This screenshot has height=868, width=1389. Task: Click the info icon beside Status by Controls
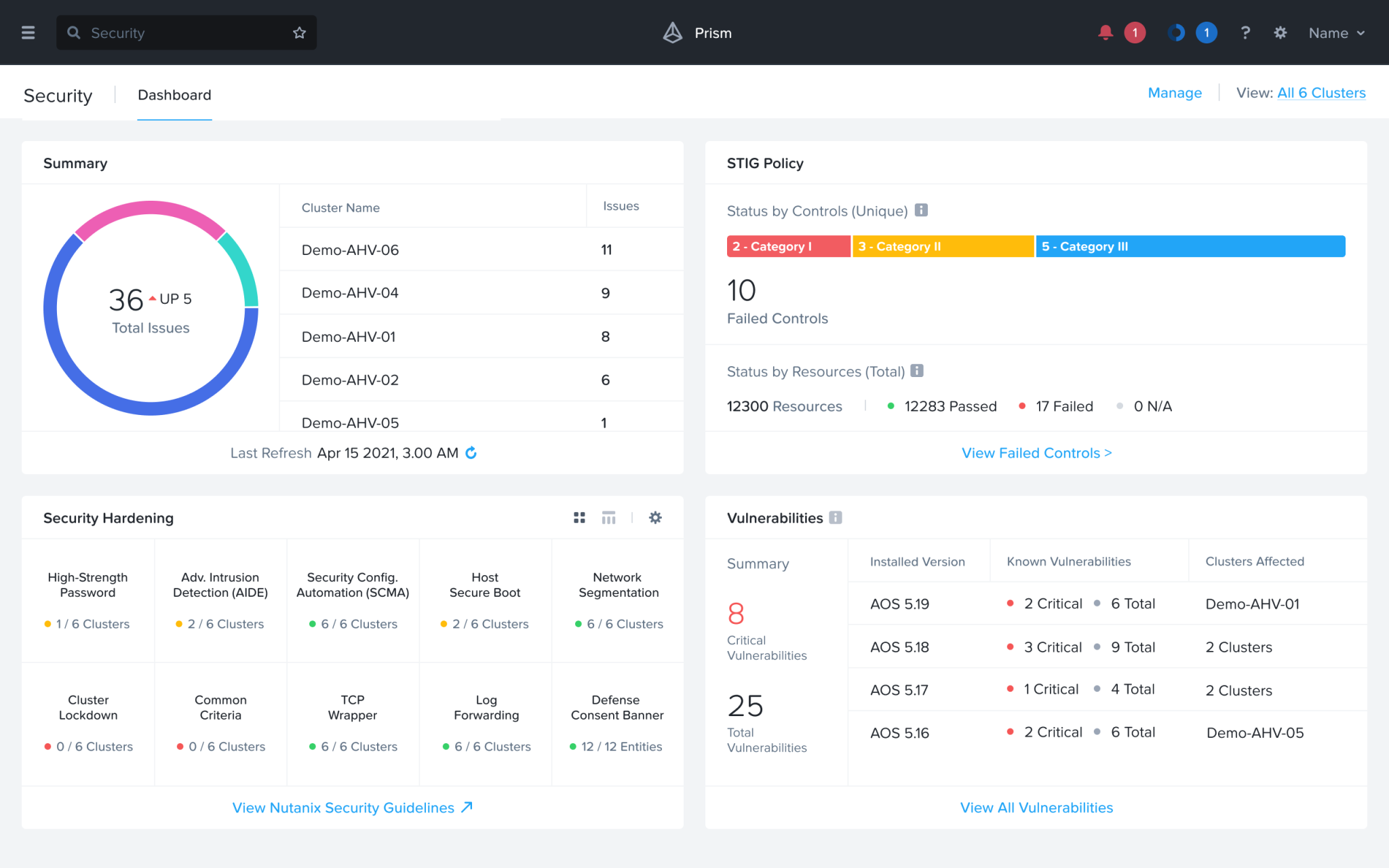pyautogui.click(x=920, y=210)
